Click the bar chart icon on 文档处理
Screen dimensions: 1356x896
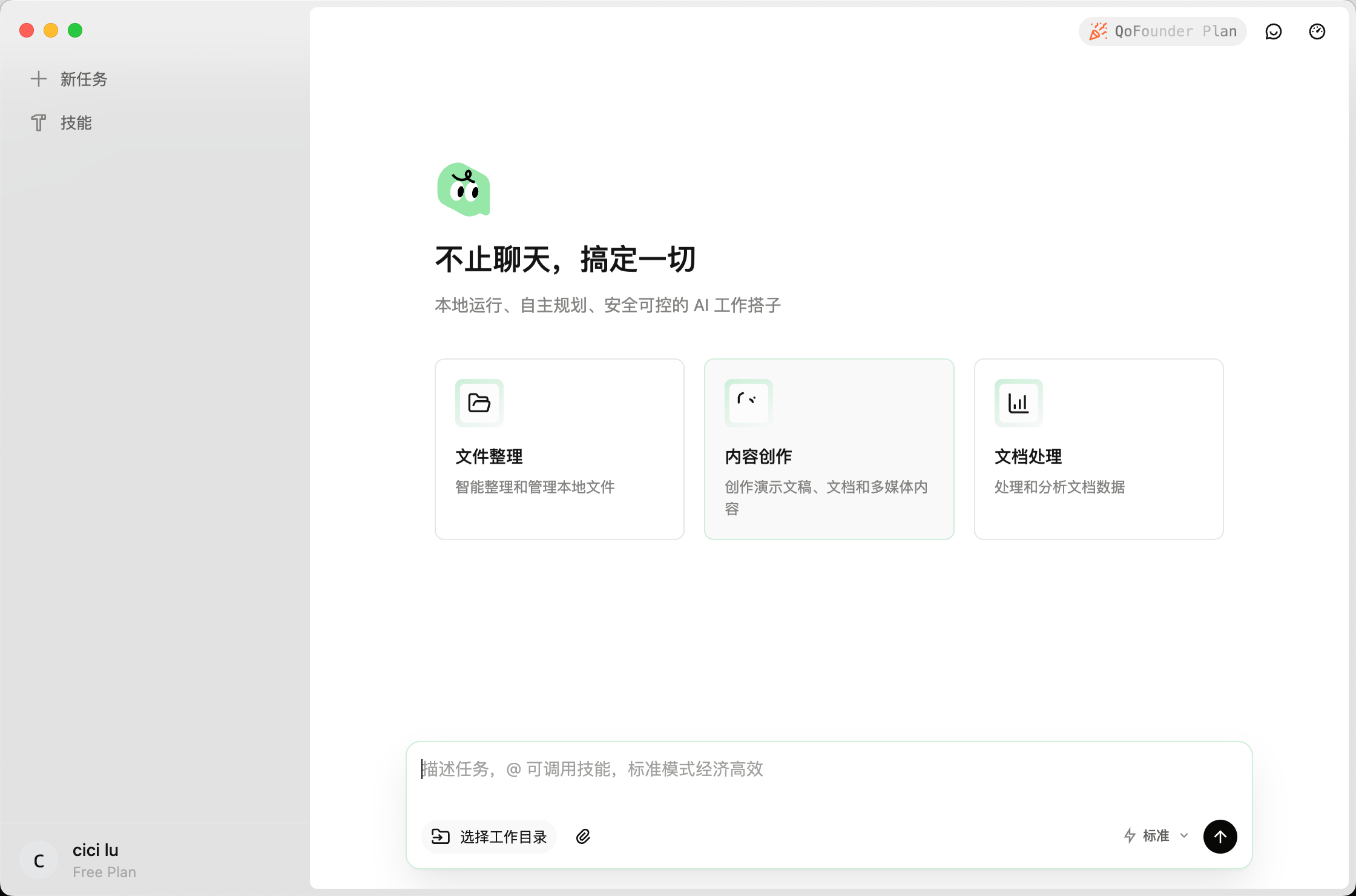click(x=1018, y=403)
